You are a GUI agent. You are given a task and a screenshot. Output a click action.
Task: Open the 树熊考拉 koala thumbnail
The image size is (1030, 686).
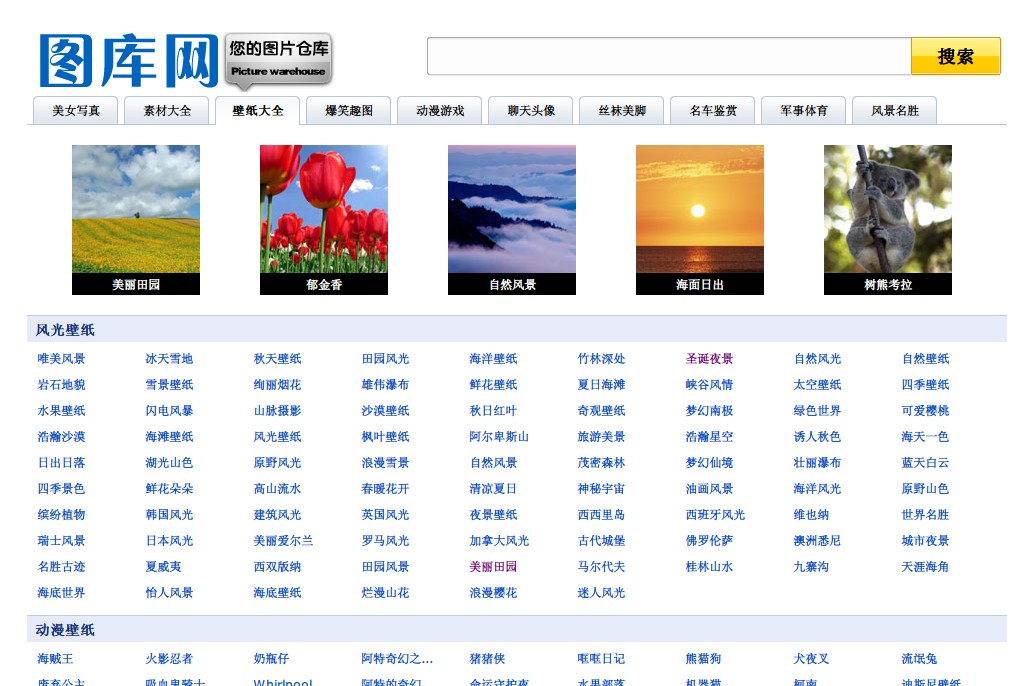click(887, 219)
